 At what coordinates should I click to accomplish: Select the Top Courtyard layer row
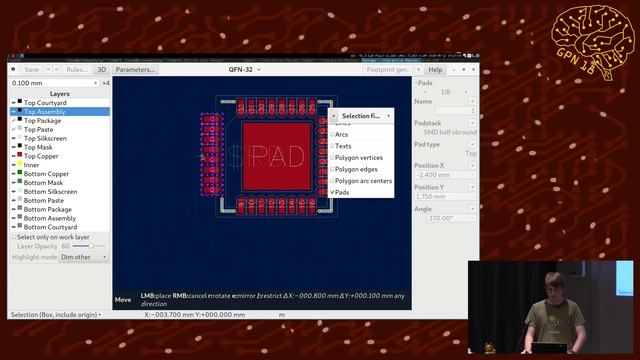click(x=60, y=103)
